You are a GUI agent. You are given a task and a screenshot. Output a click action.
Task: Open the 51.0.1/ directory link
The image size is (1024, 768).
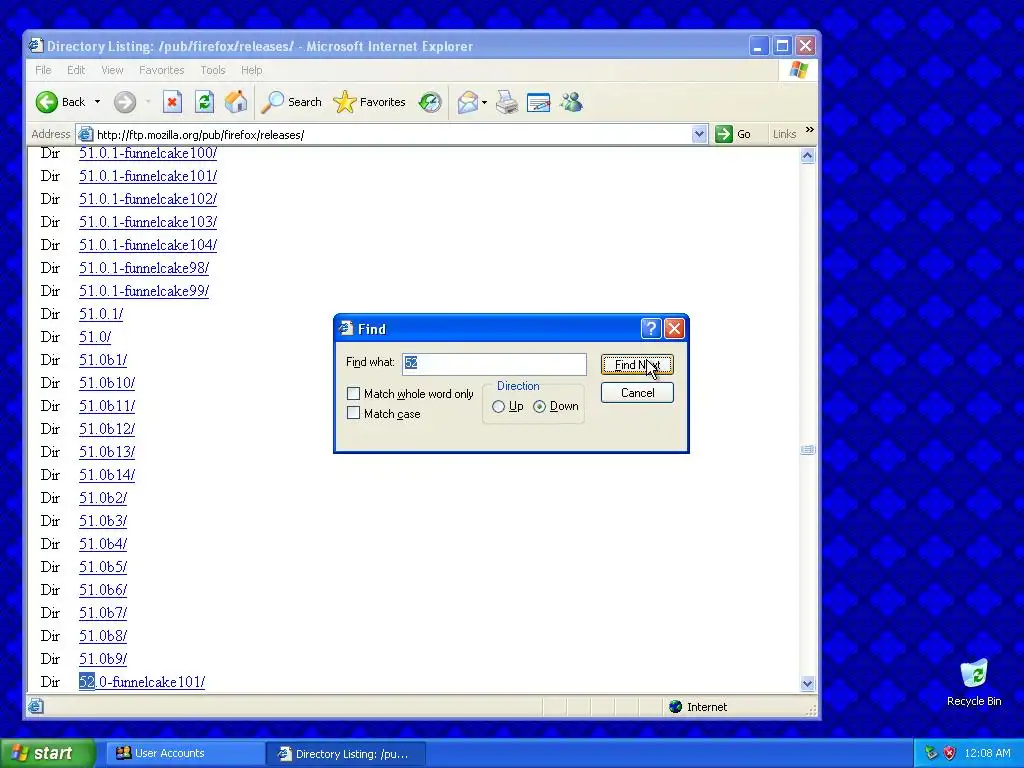tap(101, 314)
